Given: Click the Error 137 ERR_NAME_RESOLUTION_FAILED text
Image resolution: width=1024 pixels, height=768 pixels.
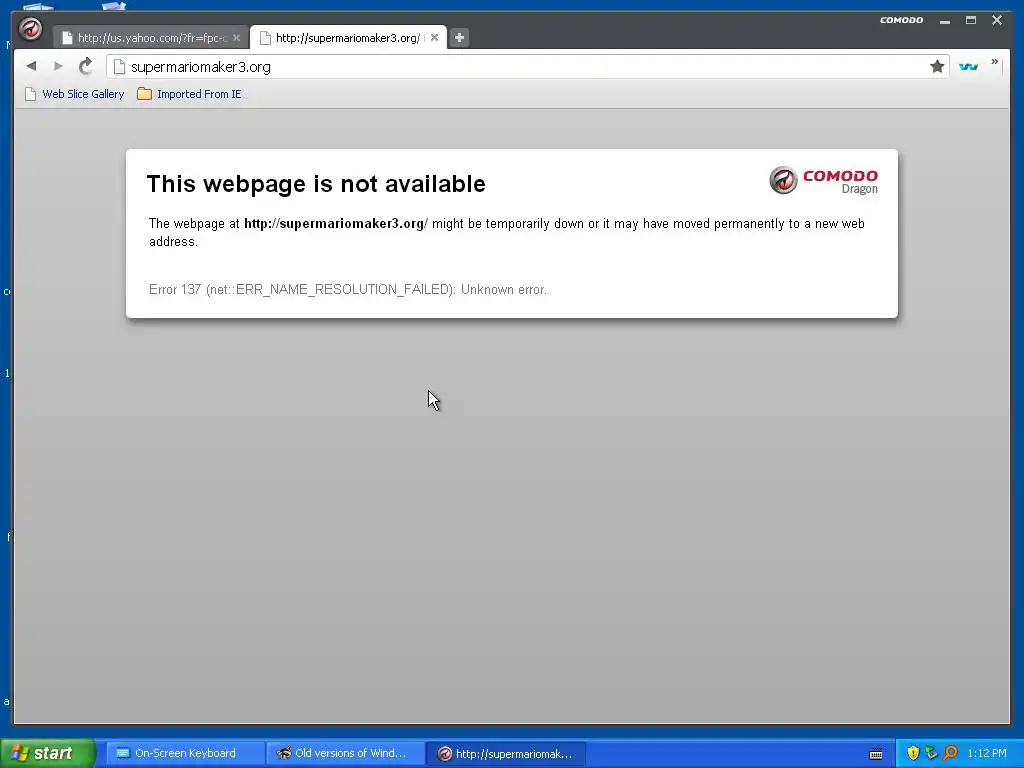Looking at the screenshot, I should tap(347, 289).
